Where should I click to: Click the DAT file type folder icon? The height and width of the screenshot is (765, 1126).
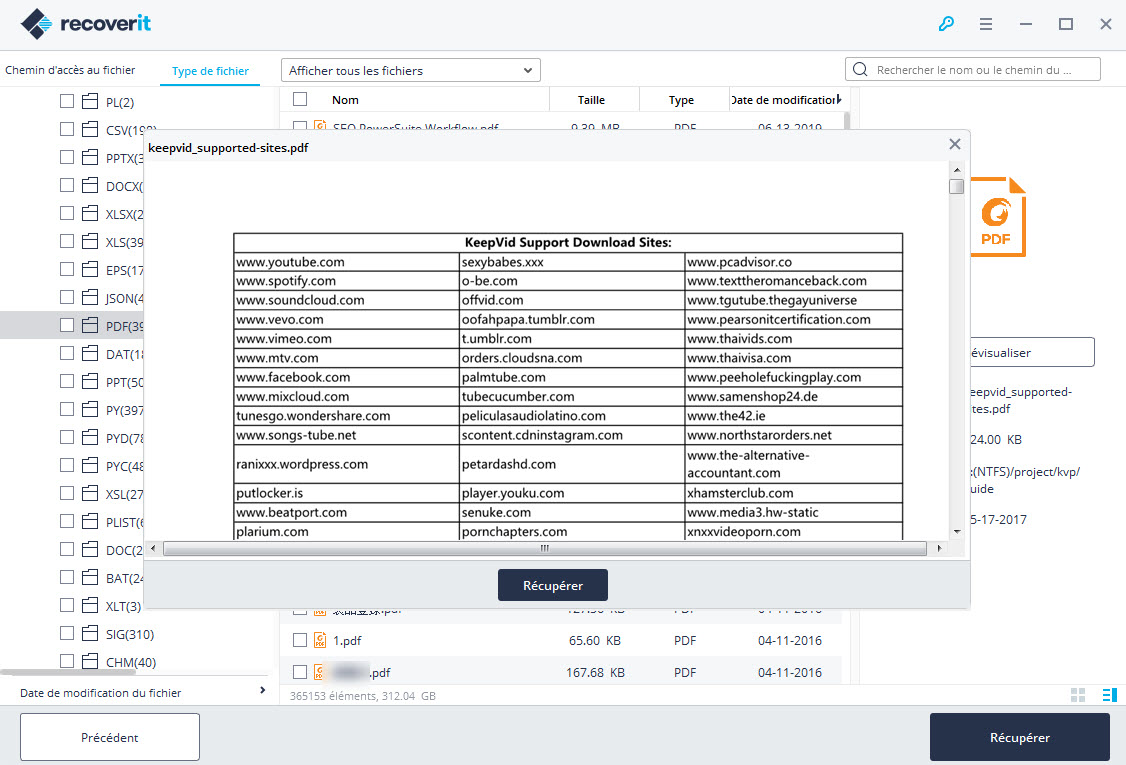90,353
